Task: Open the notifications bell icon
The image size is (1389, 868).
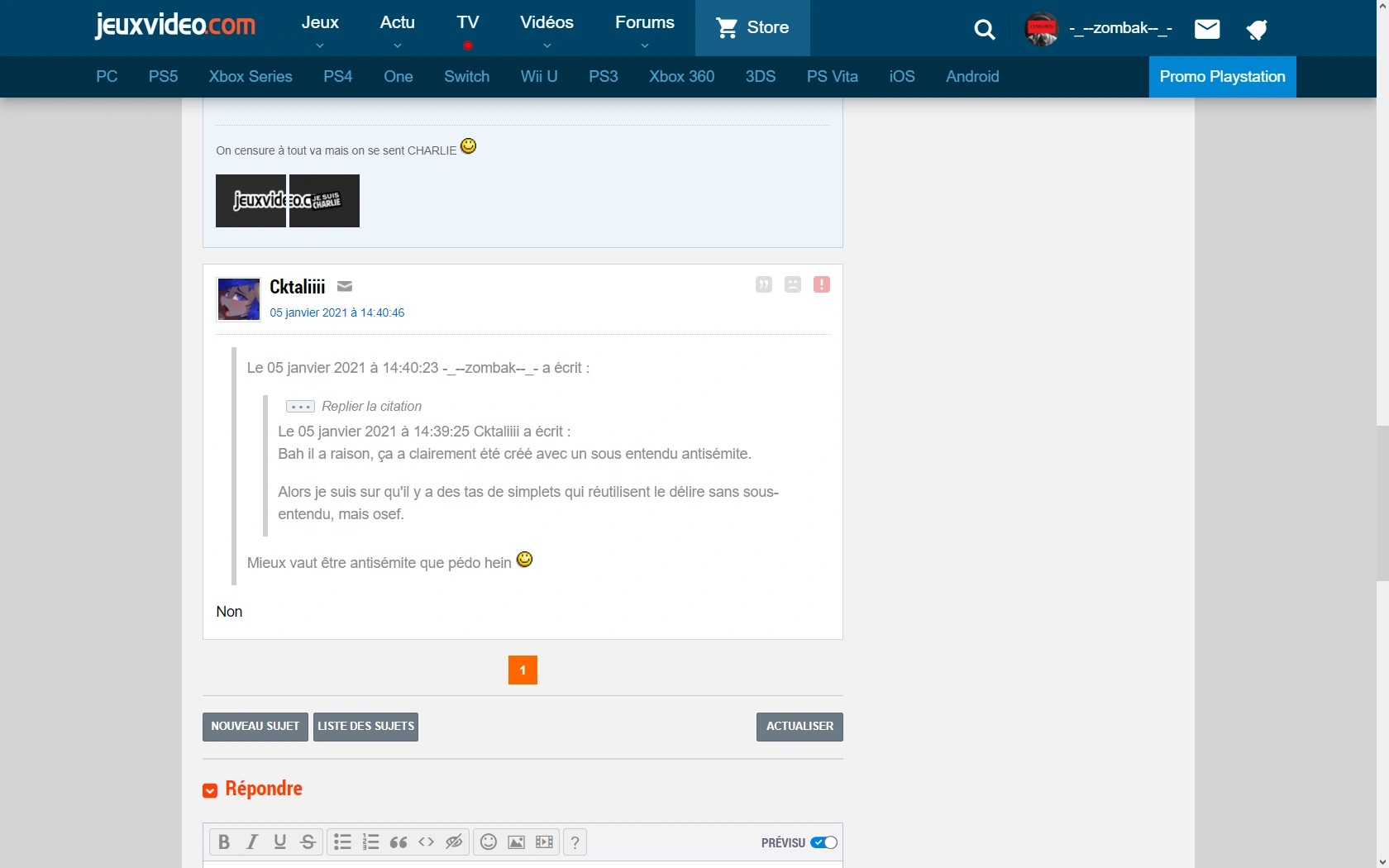Action: click(x=1257, y=31)
